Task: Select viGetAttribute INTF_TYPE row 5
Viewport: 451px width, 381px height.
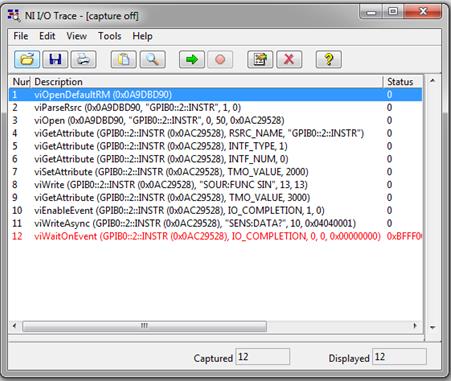Action: [216, 146]
